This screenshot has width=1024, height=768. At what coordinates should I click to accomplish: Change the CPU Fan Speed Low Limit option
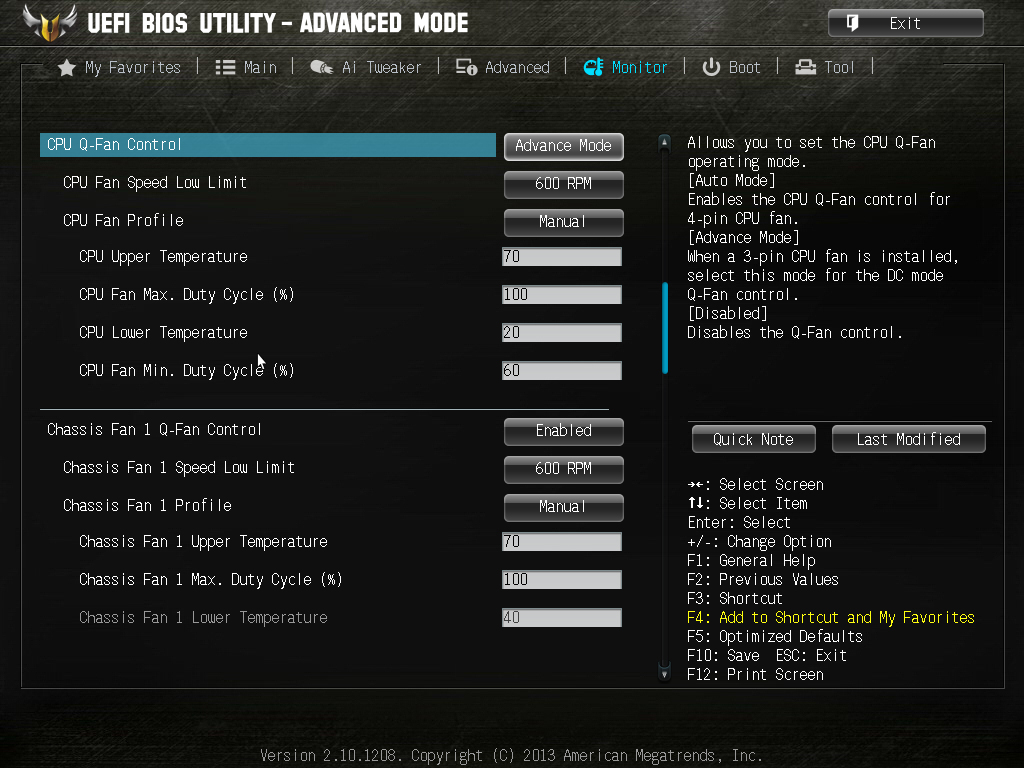click(x=564, y=184)
